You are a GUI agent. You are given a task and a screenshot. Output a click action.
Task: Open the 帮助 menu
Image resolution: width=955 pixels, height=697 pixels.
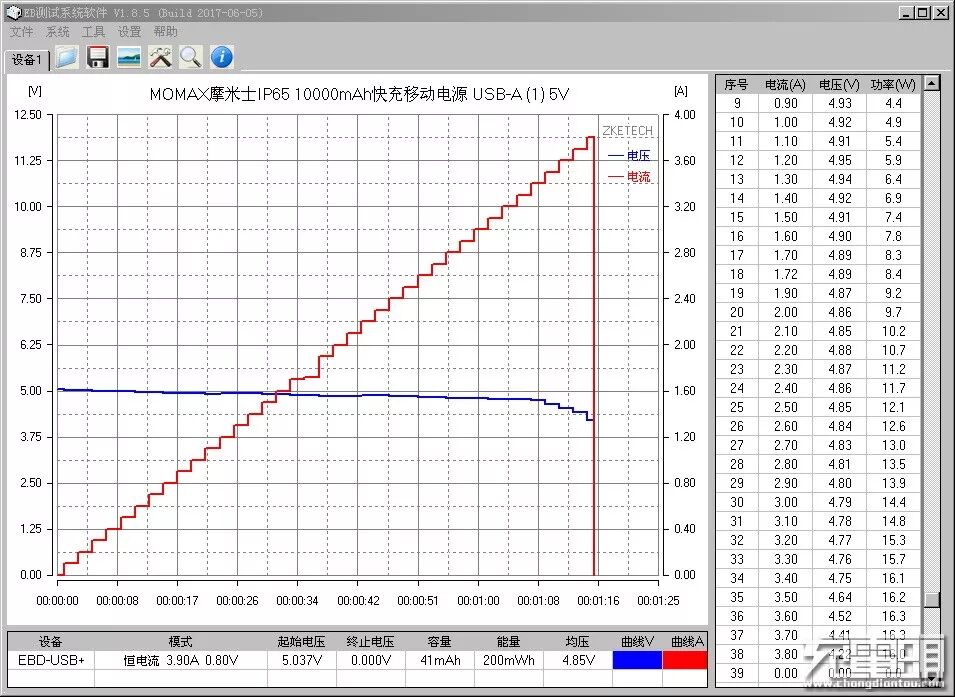(x=165, y=32)
